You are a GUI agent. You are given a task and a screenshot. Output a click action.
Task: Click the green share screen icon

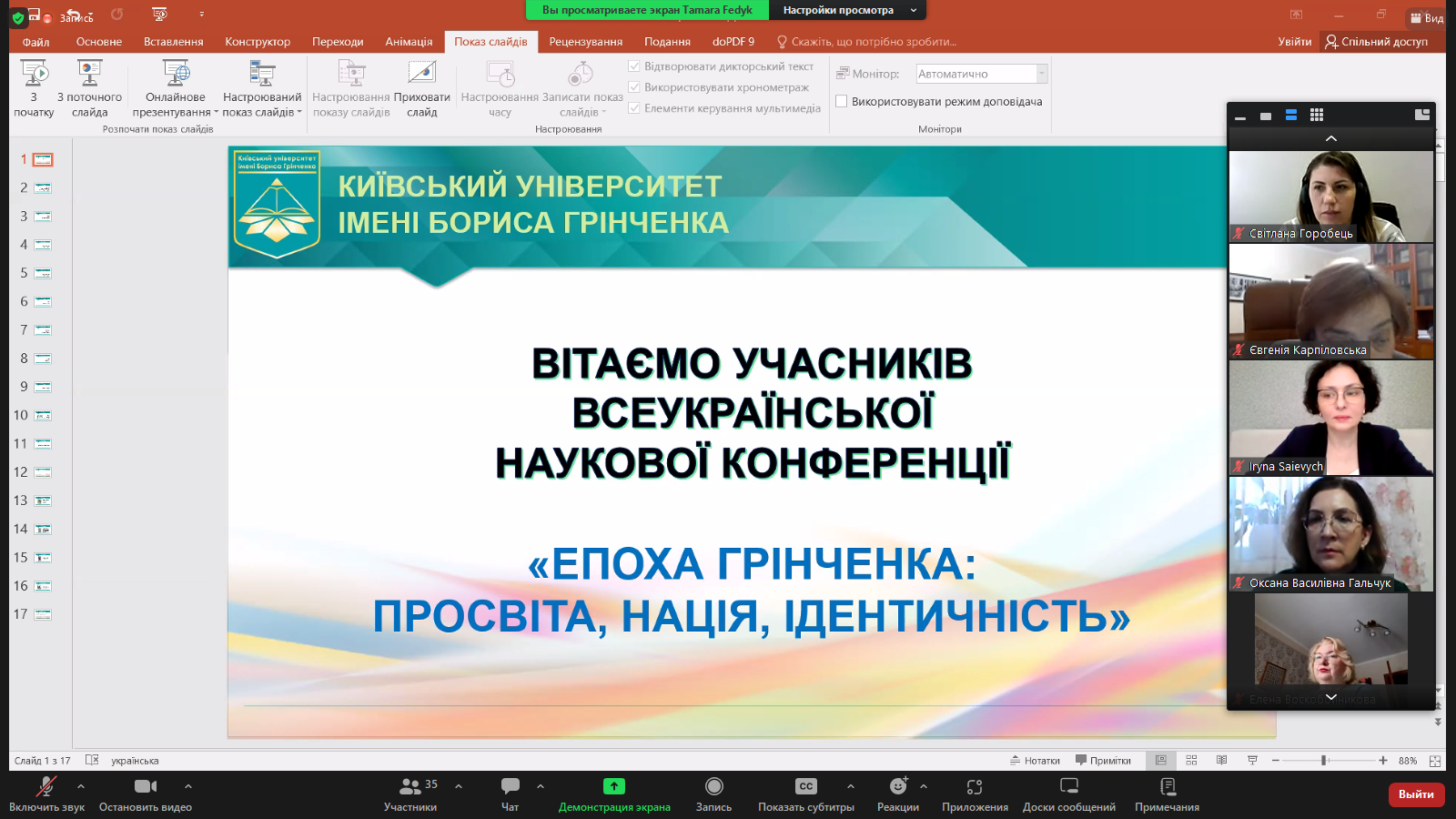[x=614, y=786]
